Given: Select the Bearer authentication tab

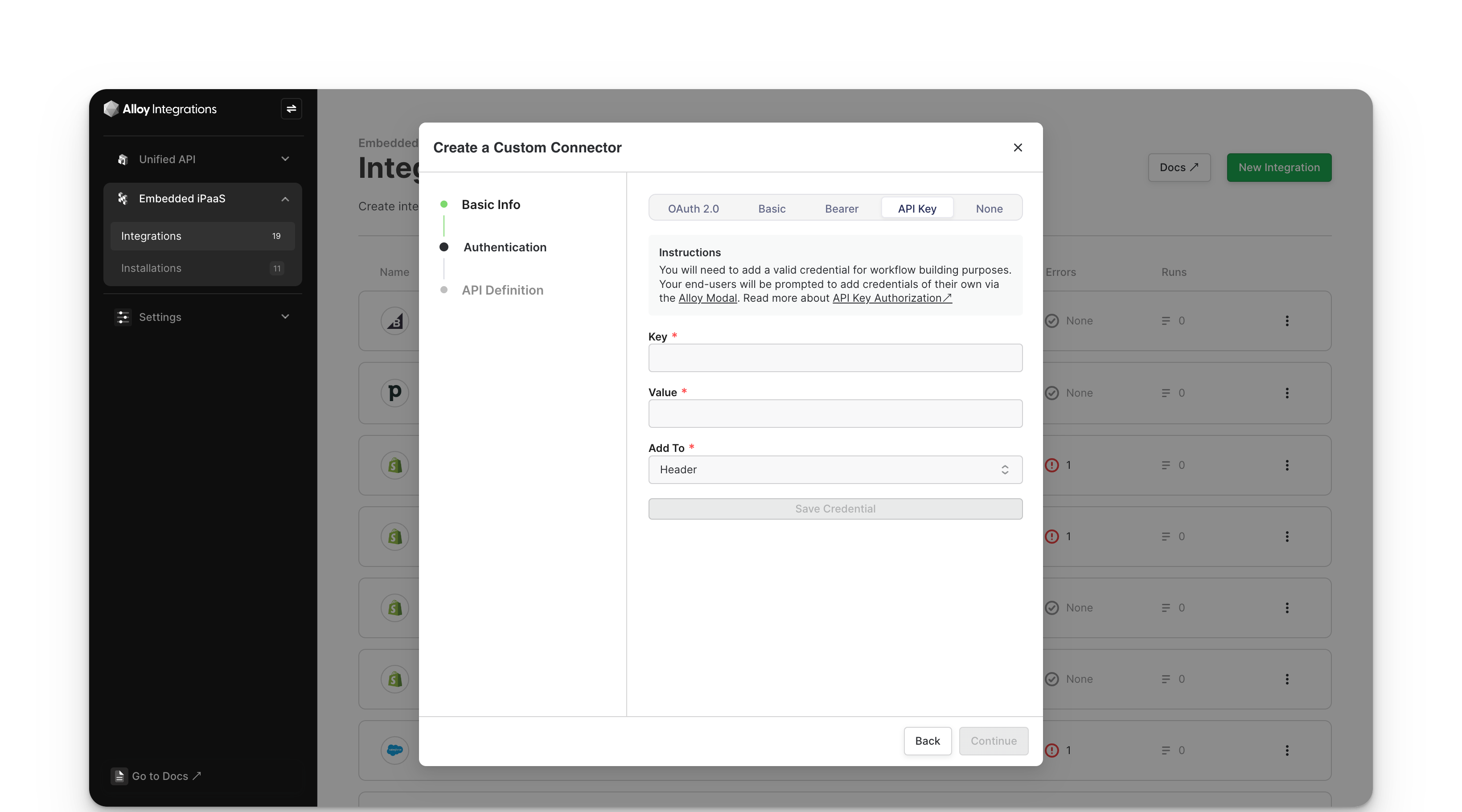Looking at the screenshot, I should [x=841, y=208].
